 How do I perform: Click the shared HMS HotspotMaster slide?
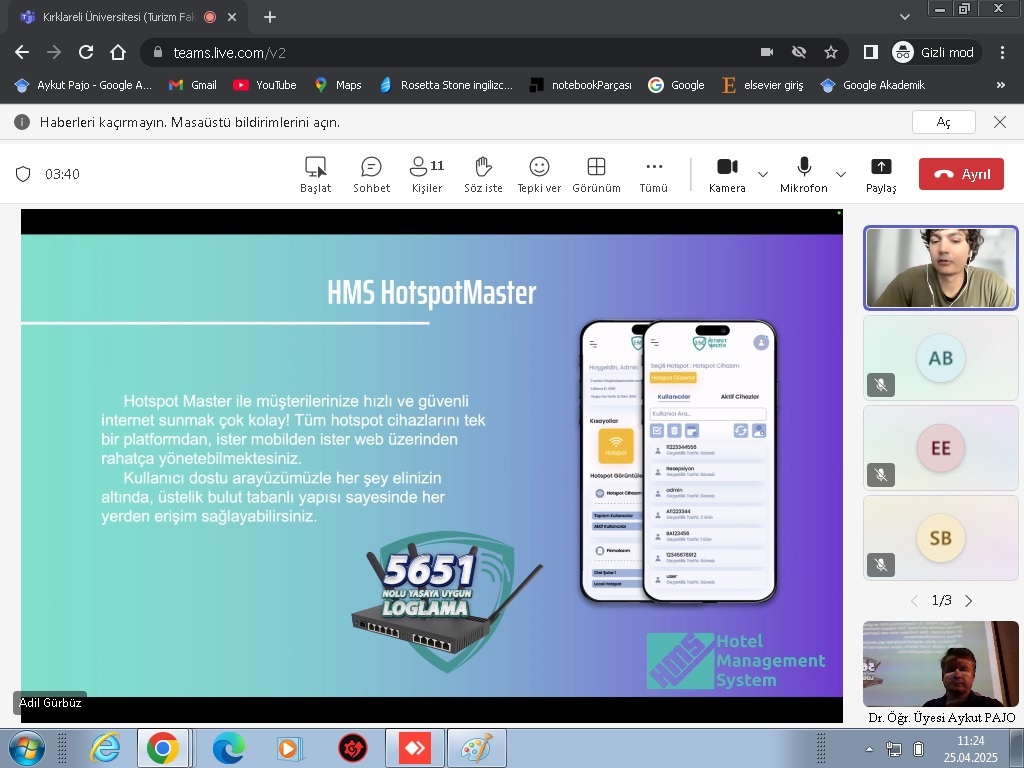coord(432,466)
